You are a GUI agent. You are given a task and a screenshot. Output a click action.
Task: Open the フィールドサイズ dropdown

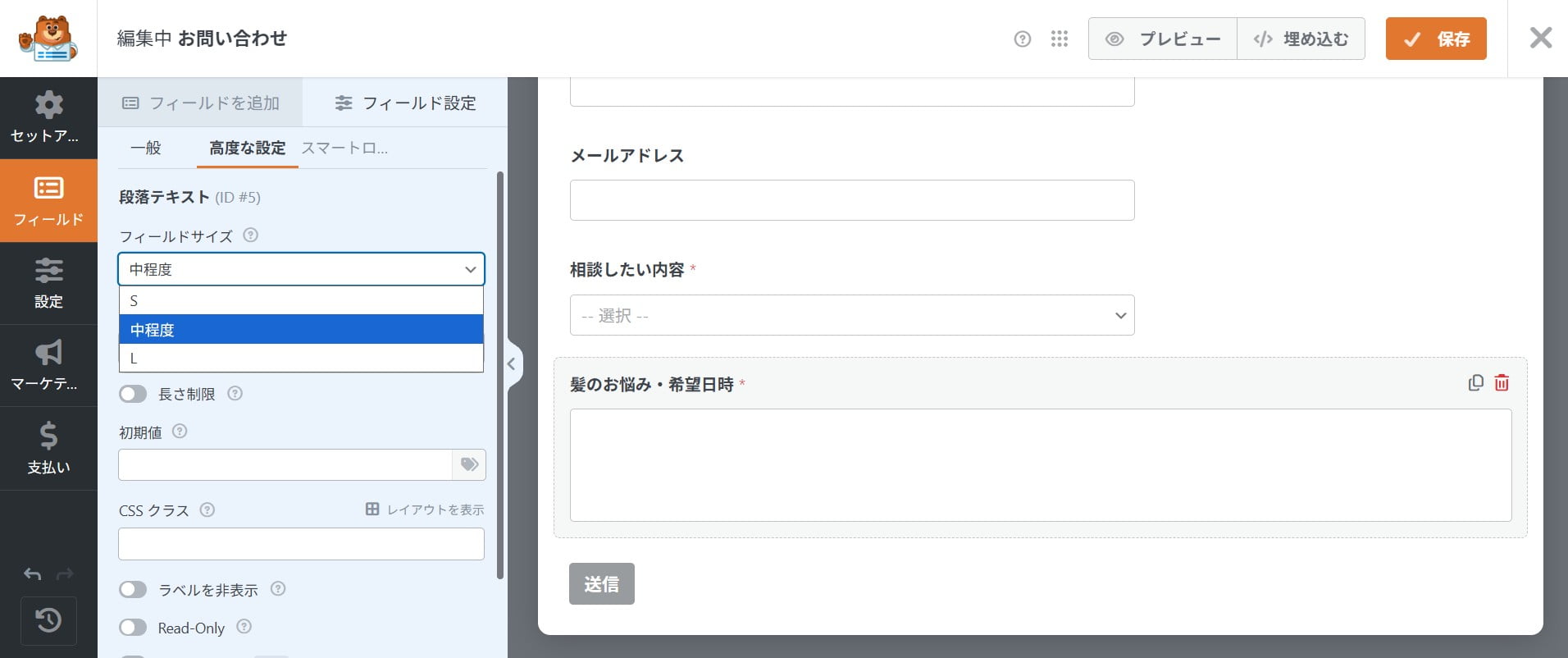pyautogui.click(x=301, y=269)
